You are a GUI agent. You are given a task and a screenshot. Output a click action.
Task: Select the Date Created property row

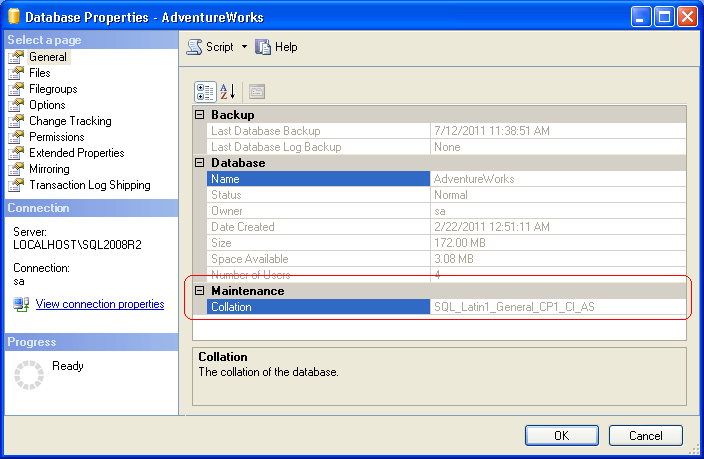[446, 227]
